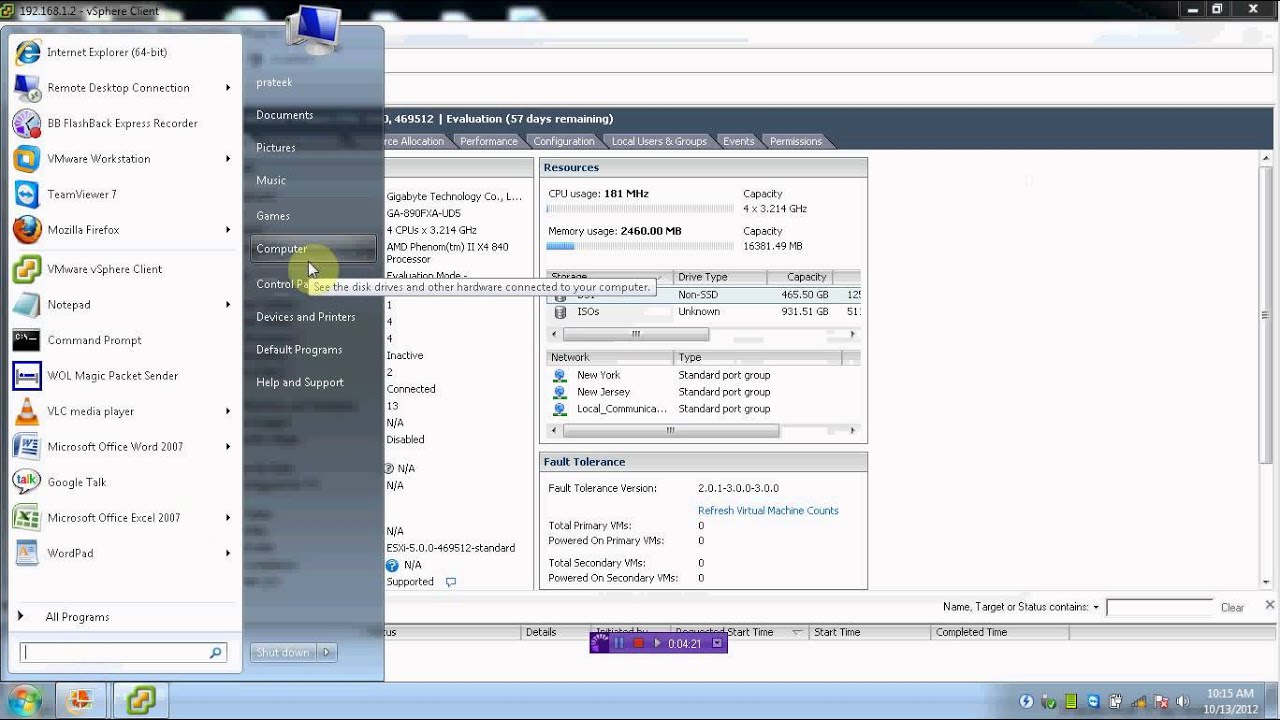Click Refresh Virtual Machine Counts link
This screenshot has height=720, width=1280.
768,511
